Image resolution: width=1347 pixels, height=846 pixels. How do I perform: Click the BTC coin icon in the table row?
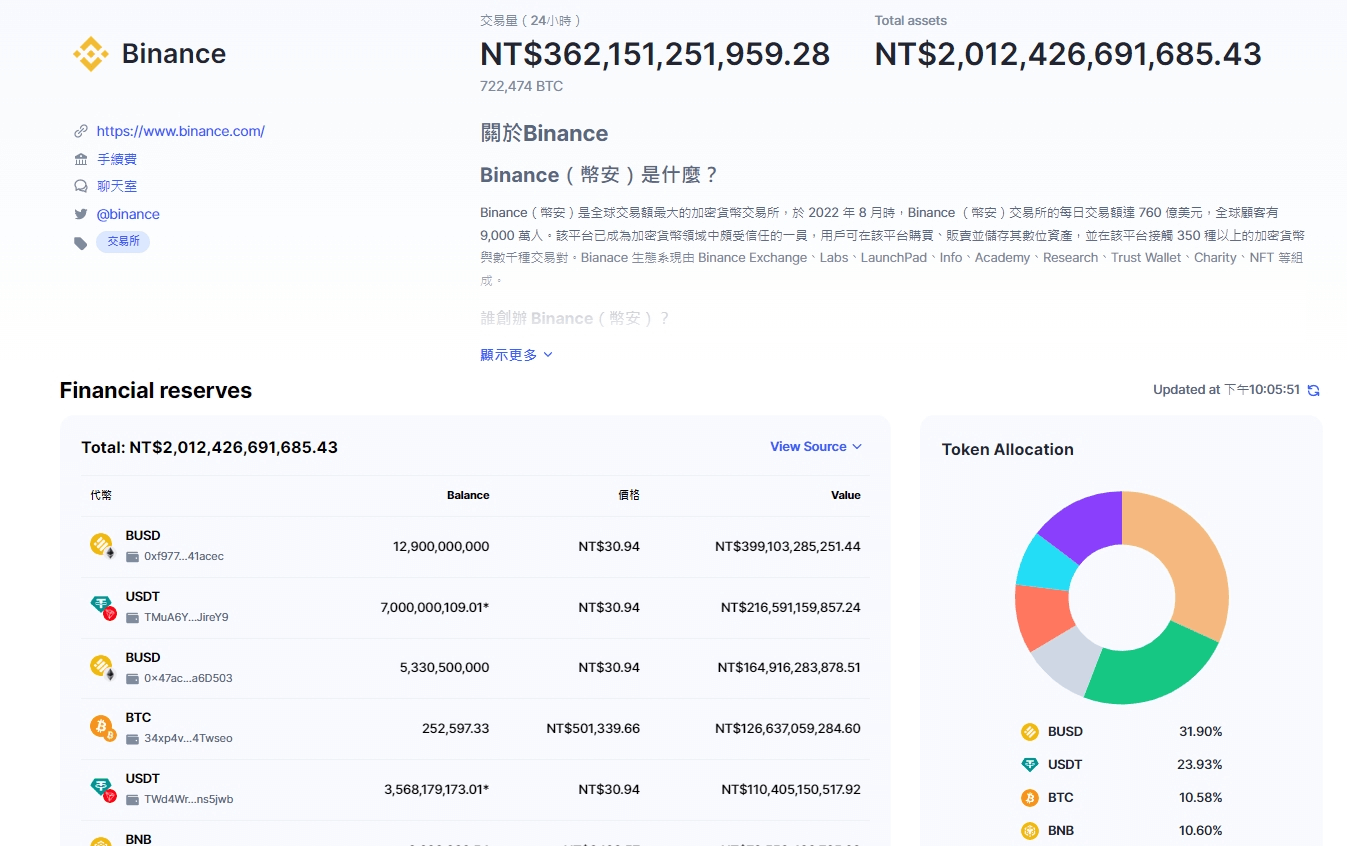coord(102,727)
